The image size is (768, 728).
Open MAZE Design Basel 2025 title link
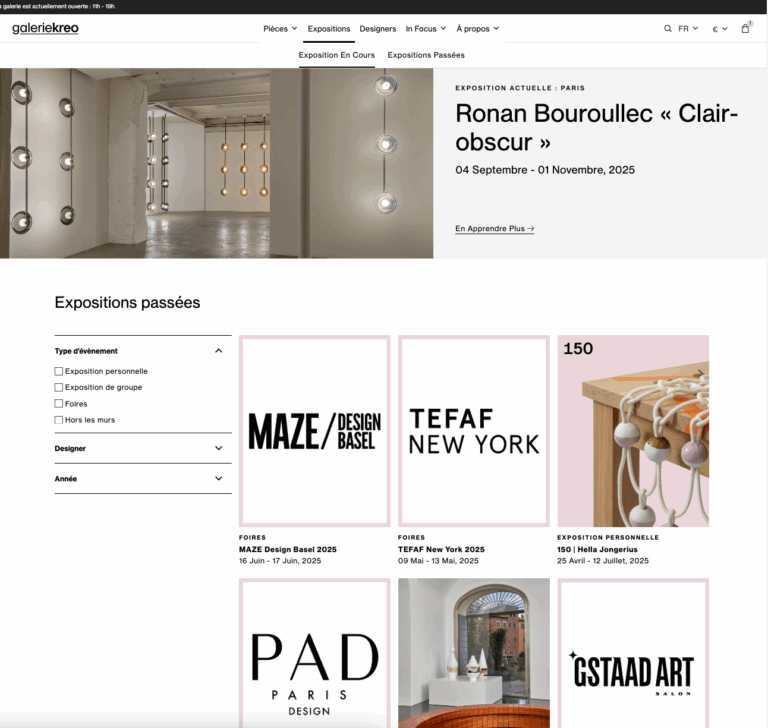pyautogui.click(x=288, y=549)
